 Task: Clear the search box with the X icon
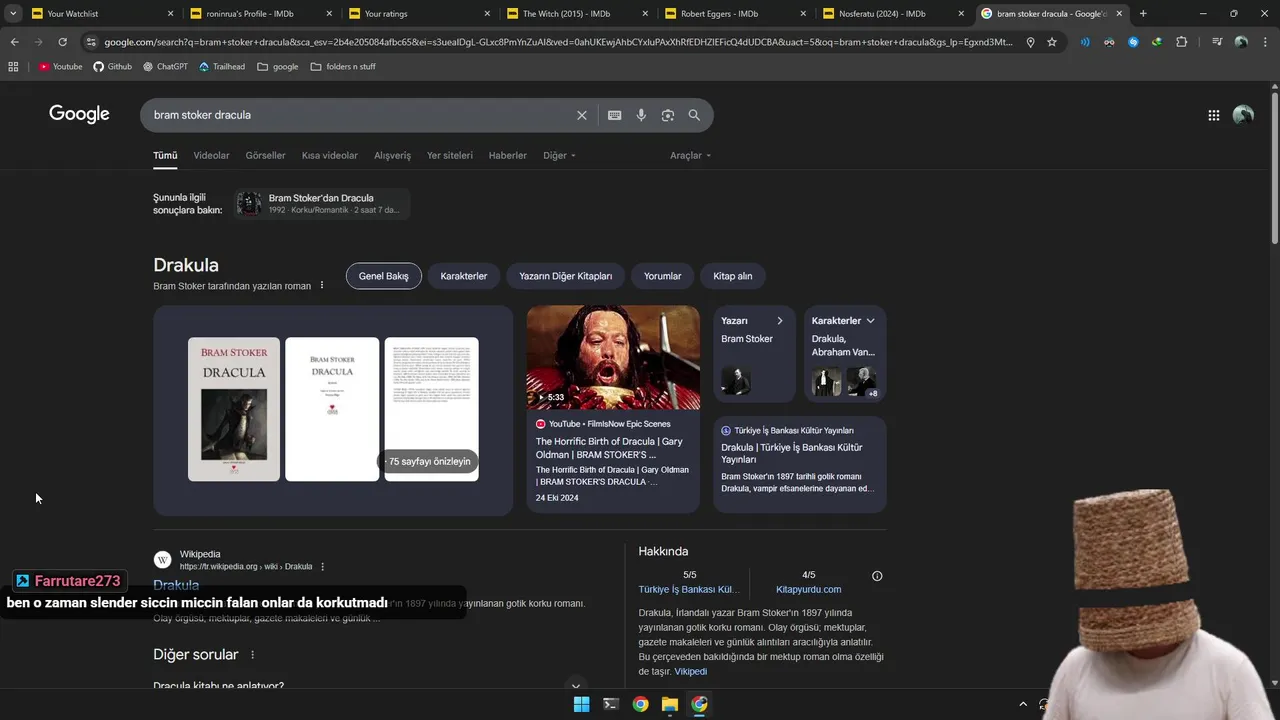tap(581, 115)
